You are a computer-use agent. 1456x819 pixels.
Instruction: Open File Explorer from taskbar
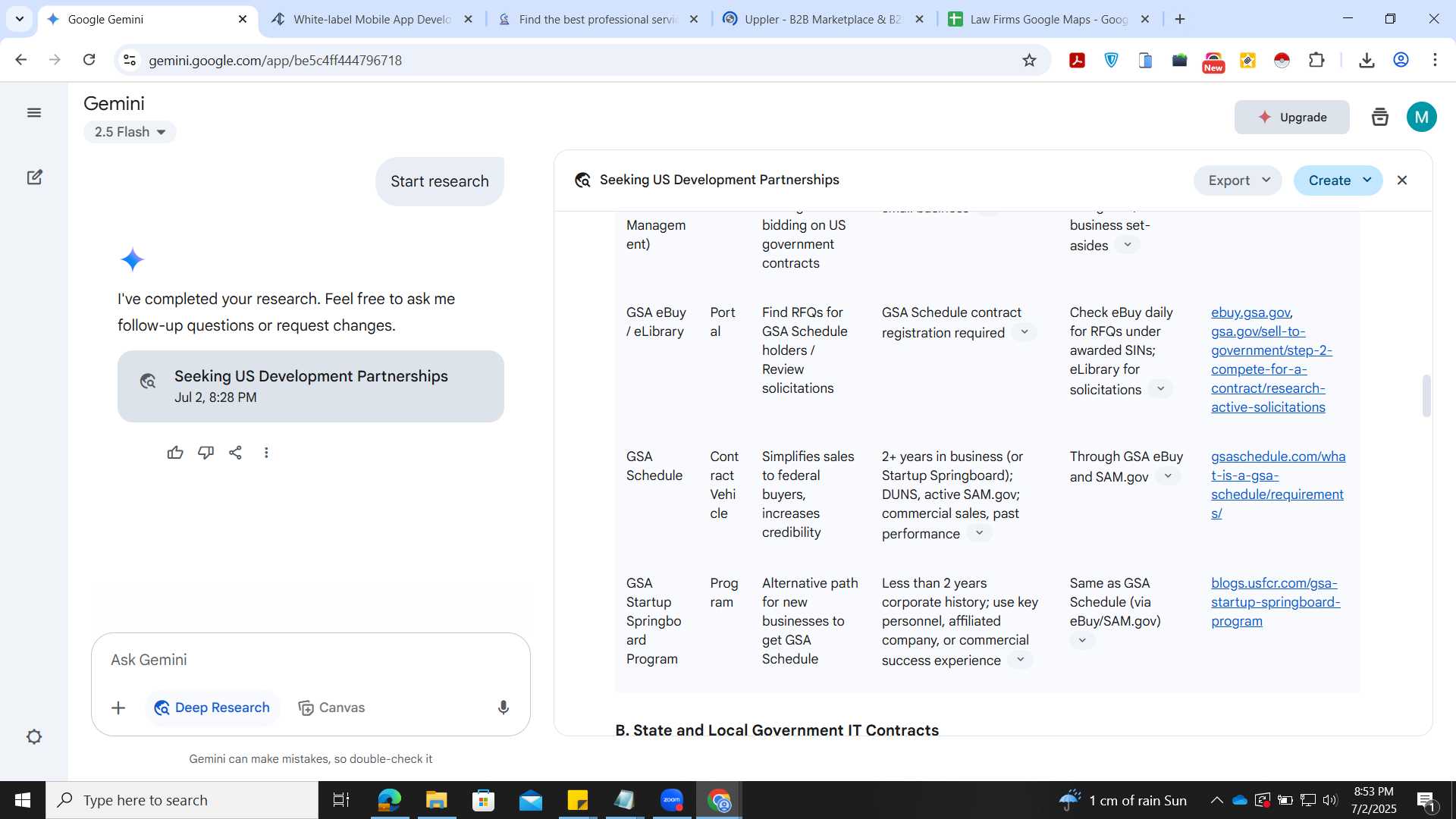tap(436, 800)
